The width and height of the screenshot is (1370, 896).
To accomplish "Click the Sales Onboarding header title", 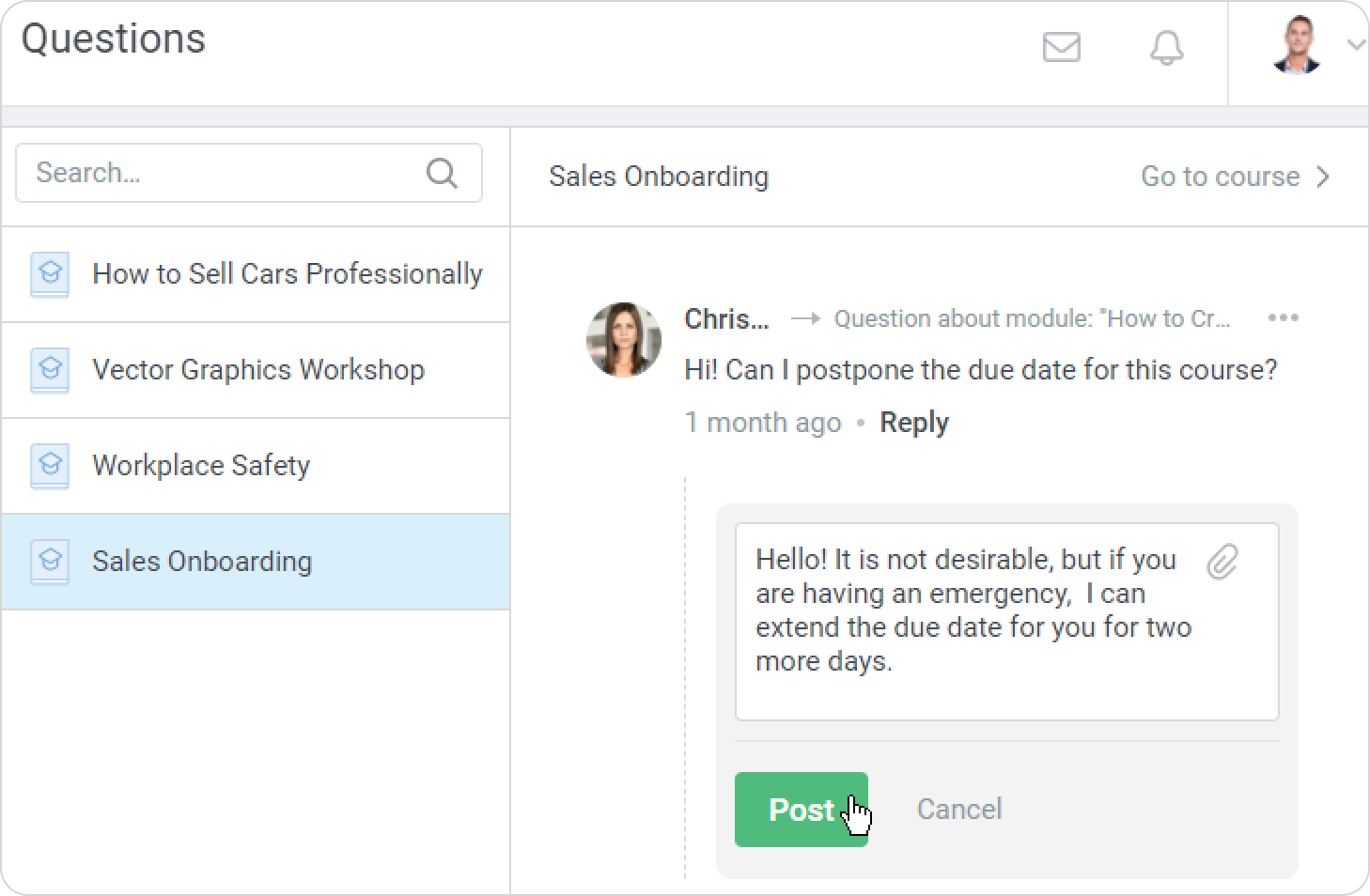I will tap(659, 177).
